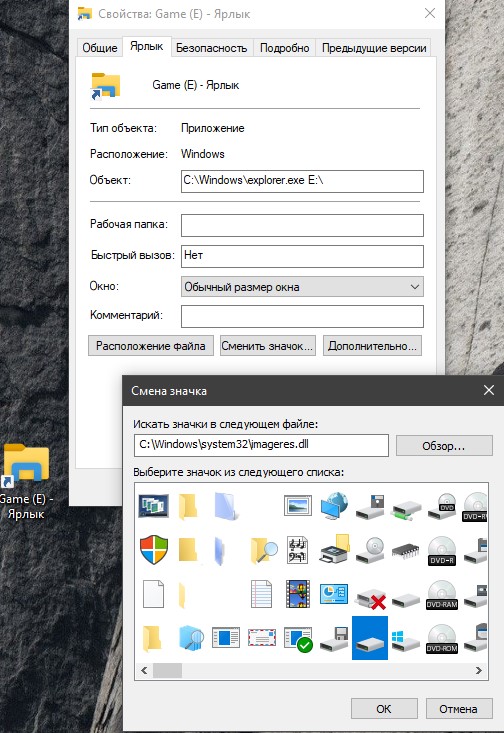Pick the drive with 3.5-inch floppy disk
Screen dimensions: 504x733
pos(334,639)
